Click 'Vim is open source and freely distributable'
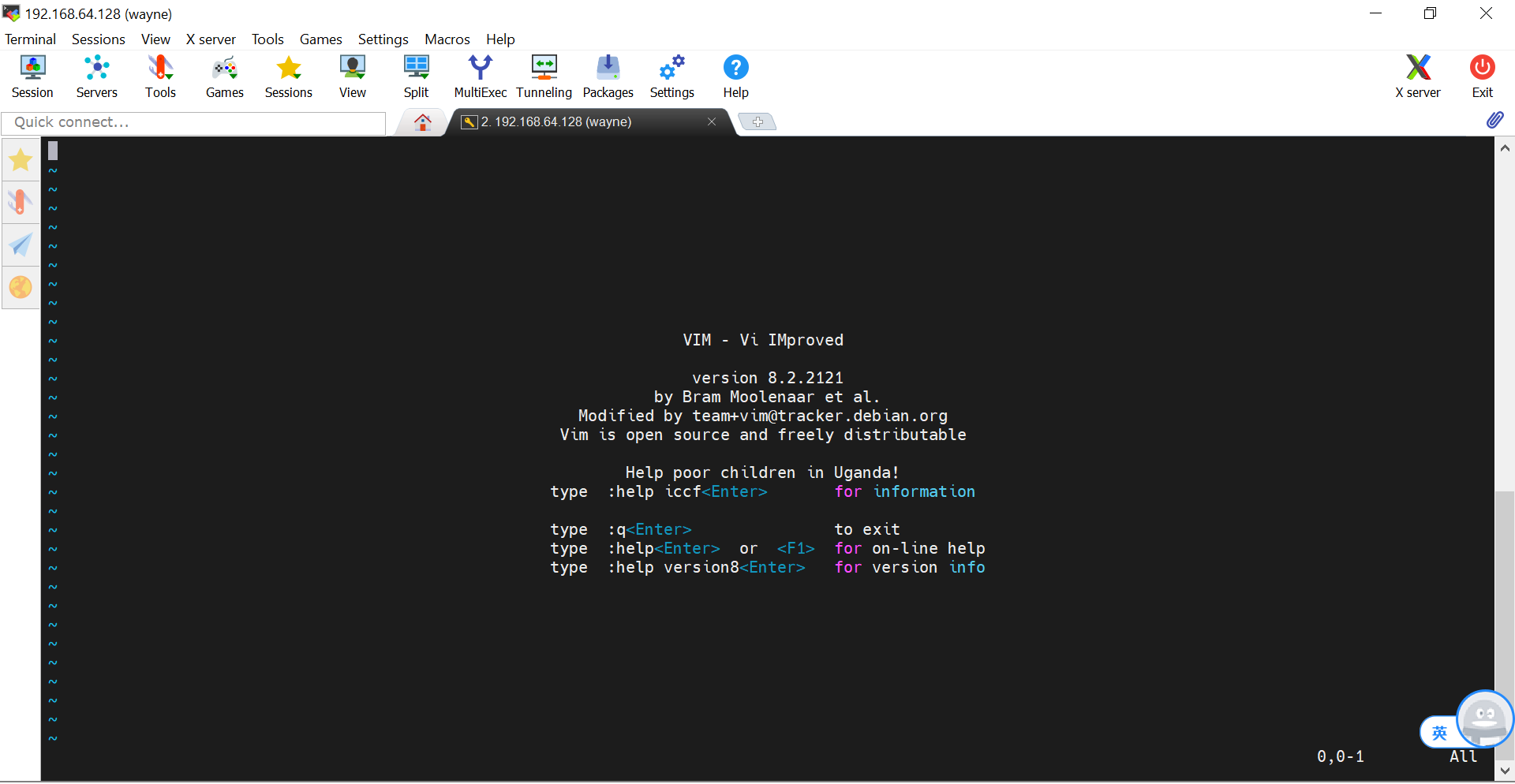The height and width of the screenshot is (784, 1515). point(763,435)
